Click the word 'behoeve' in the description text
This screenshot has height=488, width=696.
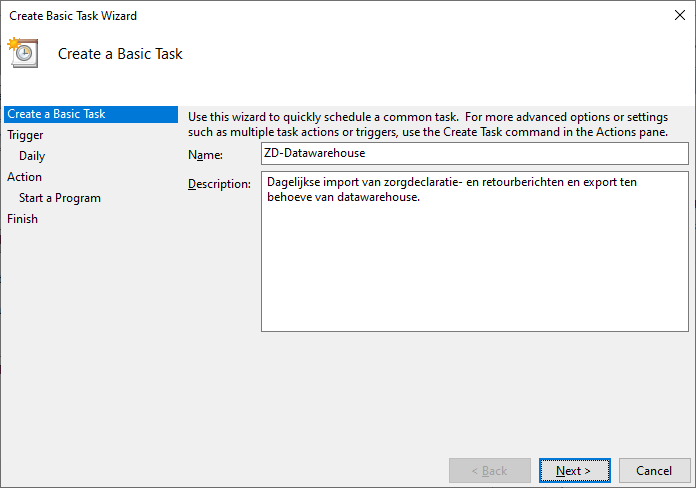coord(291,197)
